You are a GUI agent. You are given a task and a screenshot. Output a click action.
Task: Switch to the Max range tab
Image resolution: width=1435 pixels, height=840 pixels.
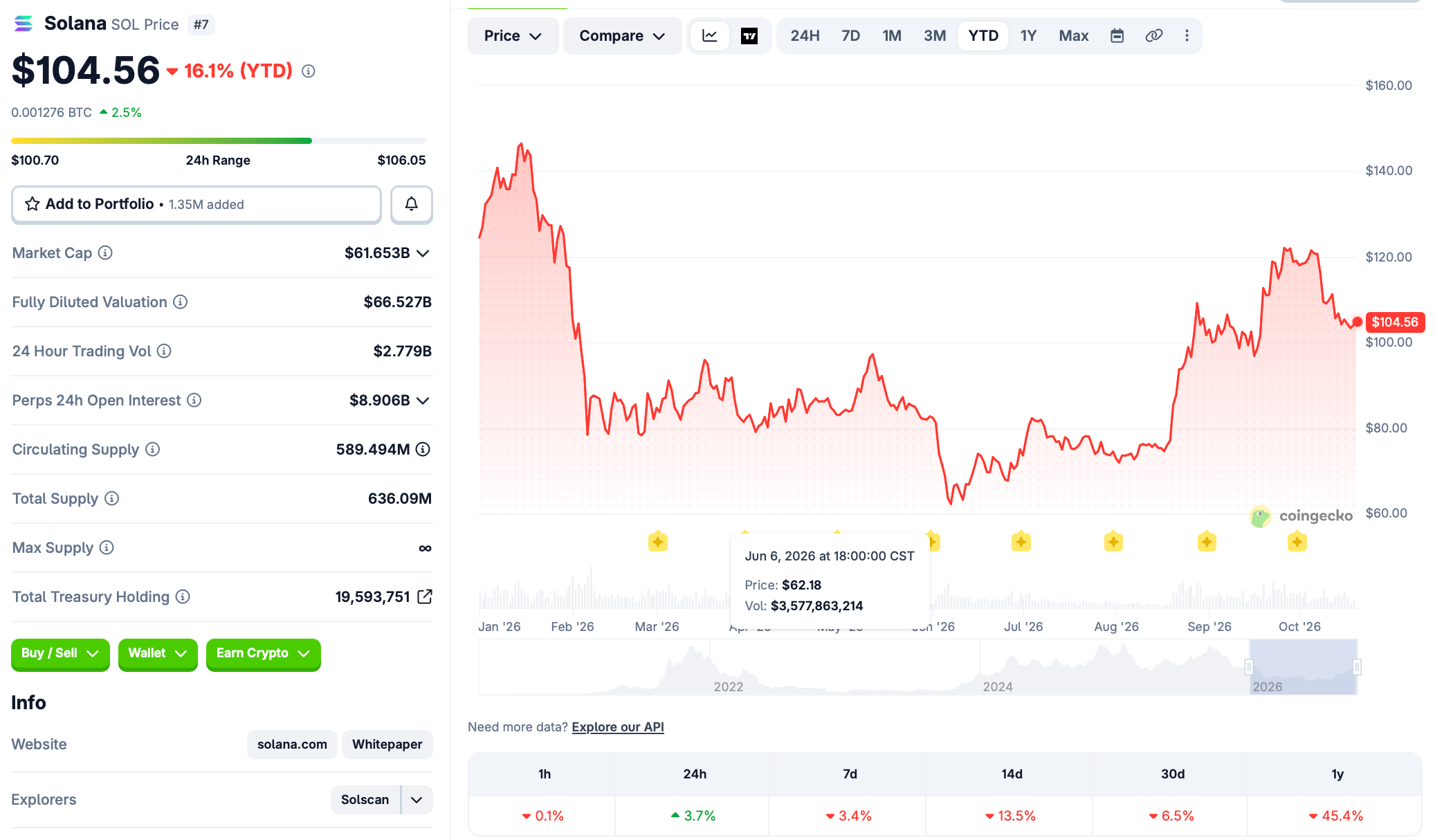[1073, 36]
